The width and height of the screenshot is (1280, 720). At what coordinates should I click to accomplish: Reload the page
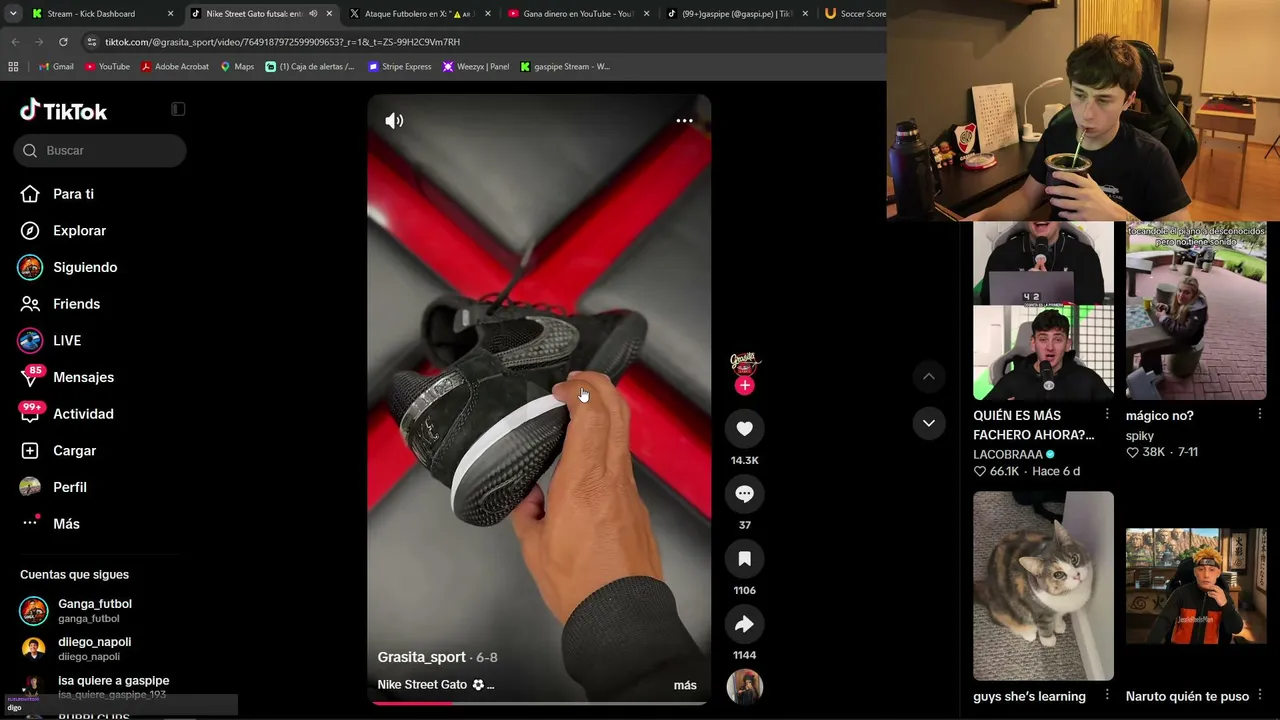point(63,42)
